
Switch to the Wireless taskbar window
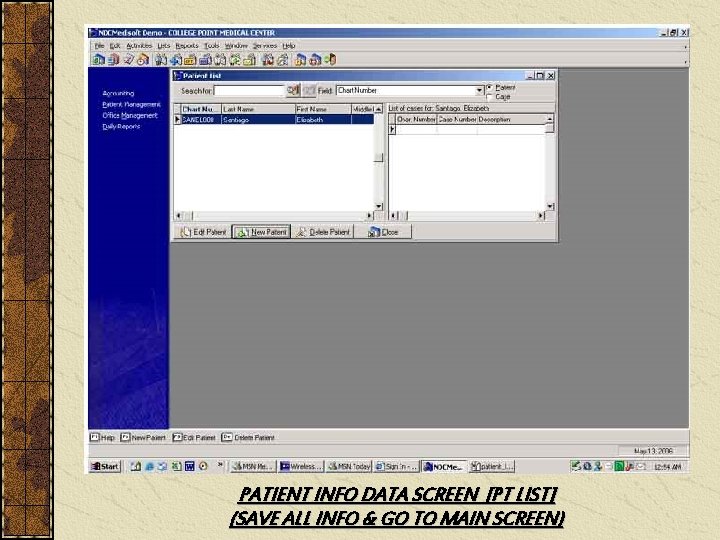[x=301, y=467]
